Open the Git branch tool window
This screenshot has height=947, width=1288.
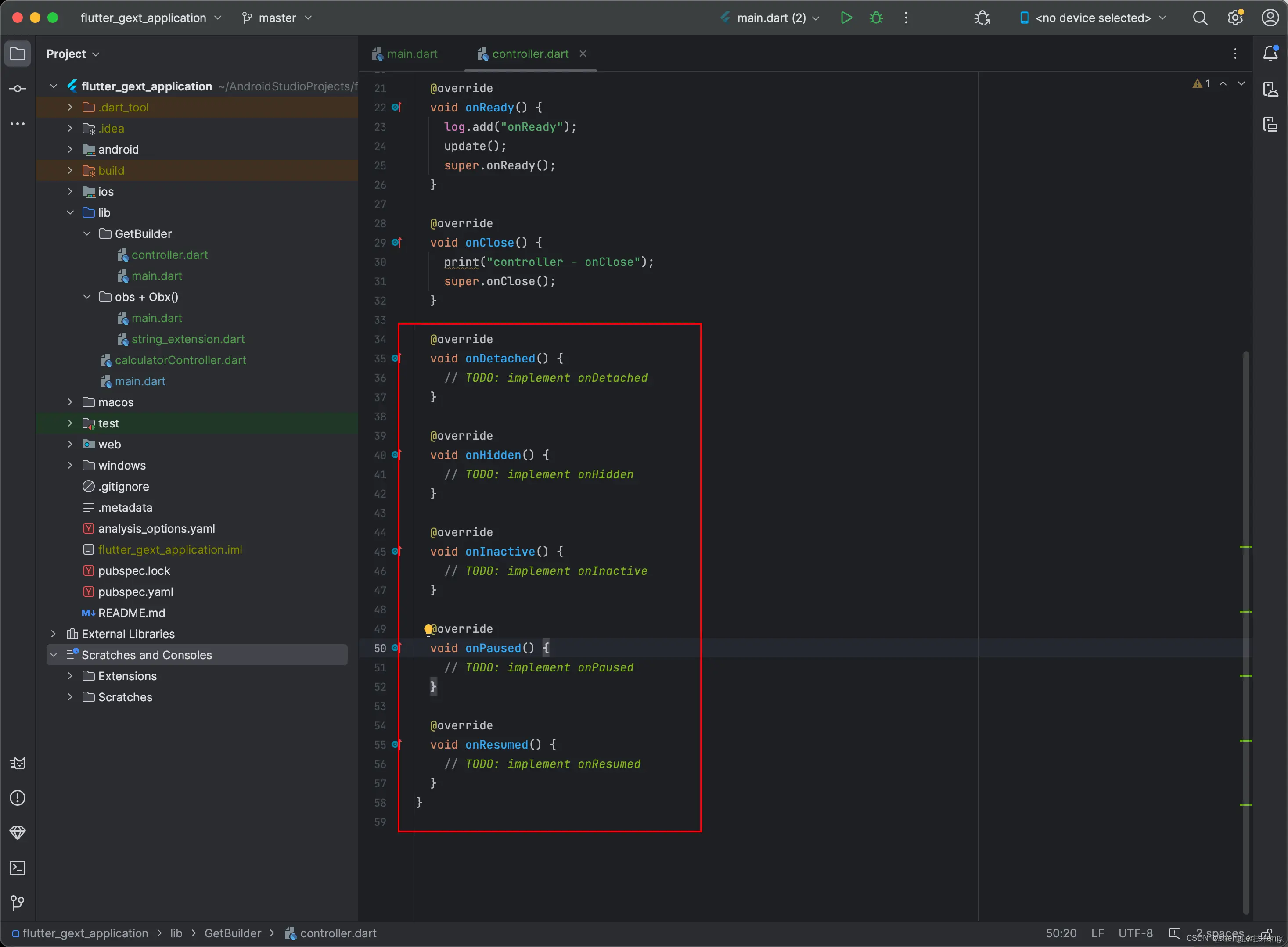[x=18, y=903]
